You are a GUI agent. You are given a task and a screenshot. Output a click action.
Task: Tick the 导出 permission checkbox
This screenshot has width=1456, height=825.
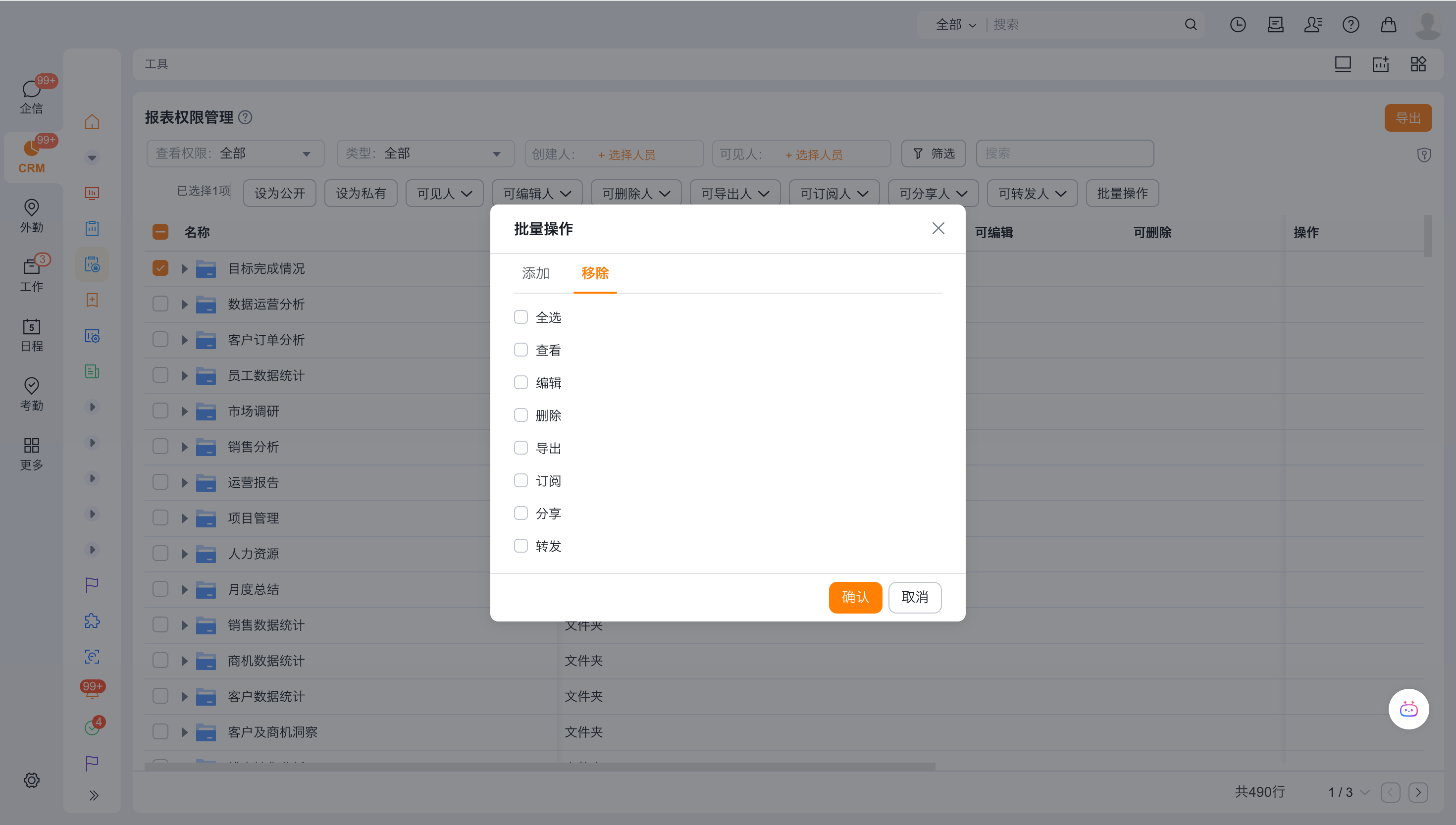coord(520,448)
